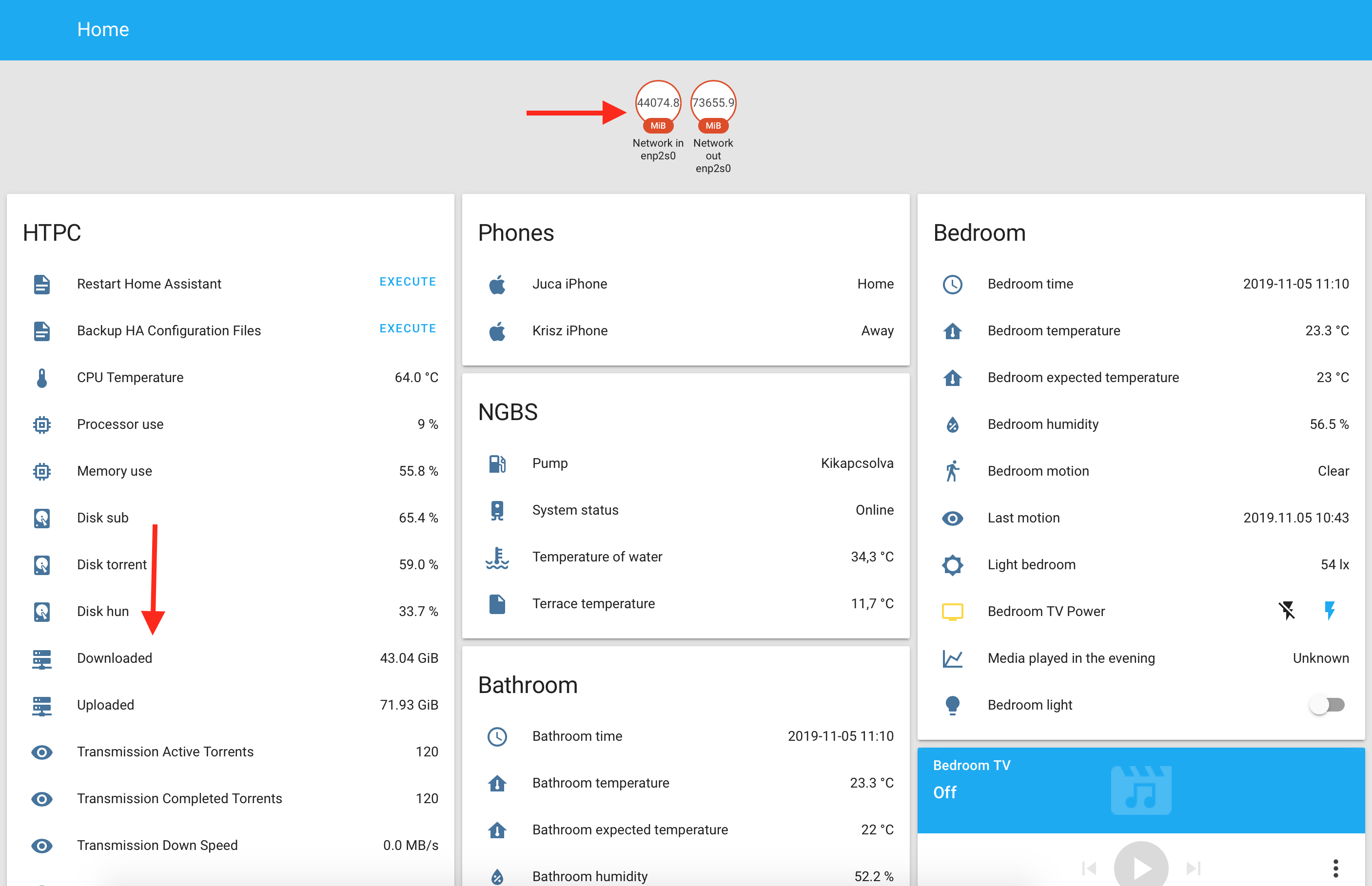Click the CPU Temperature thermometer icon
Viewport: 1372px width, 886px height.
pos(41,378)
